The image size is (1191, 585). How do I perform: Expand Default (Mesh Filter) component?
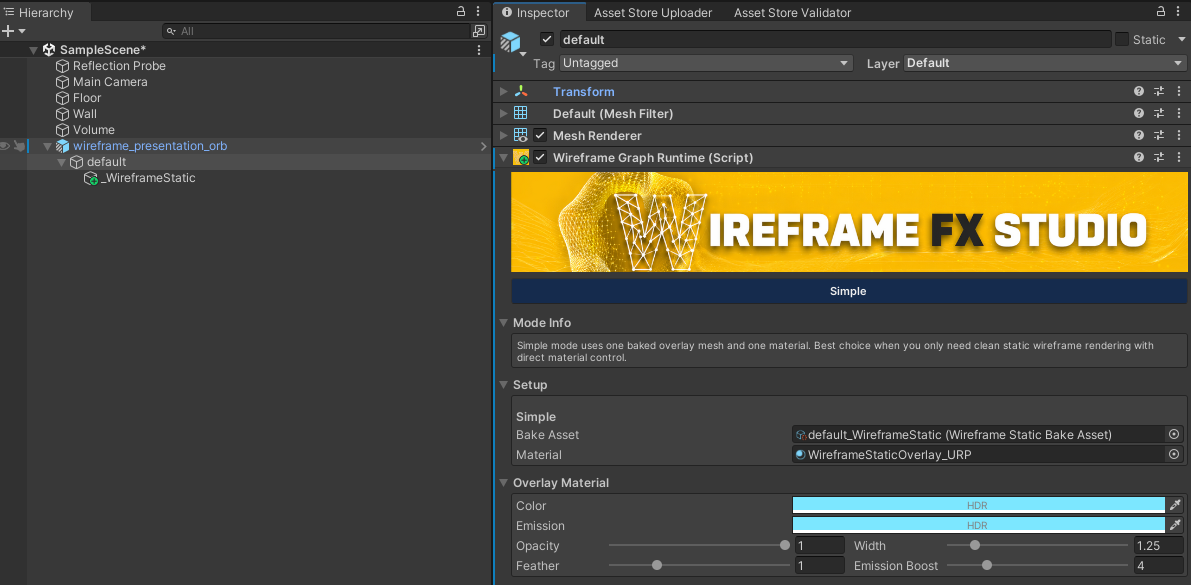pyautogui.click(x=503, y=113)
